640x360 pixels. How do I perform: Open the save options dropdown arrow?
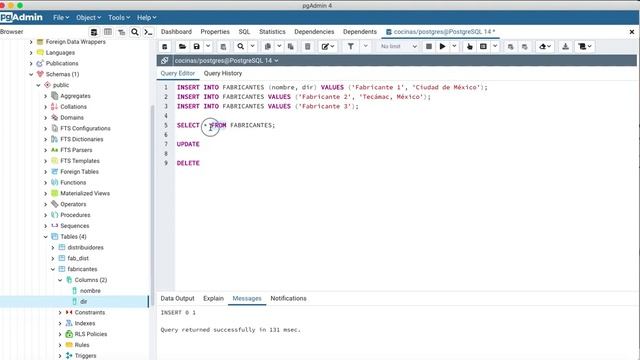pos(208,46)
